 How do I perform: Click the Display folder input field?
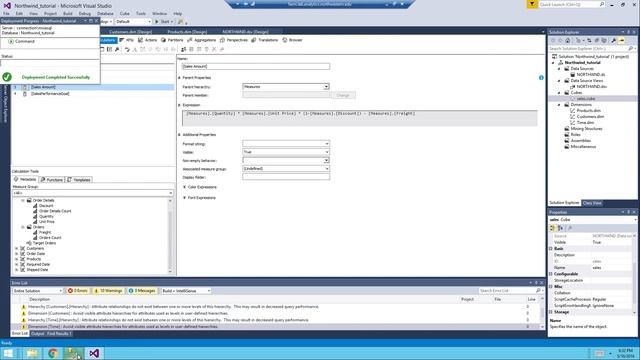(286, 177)
